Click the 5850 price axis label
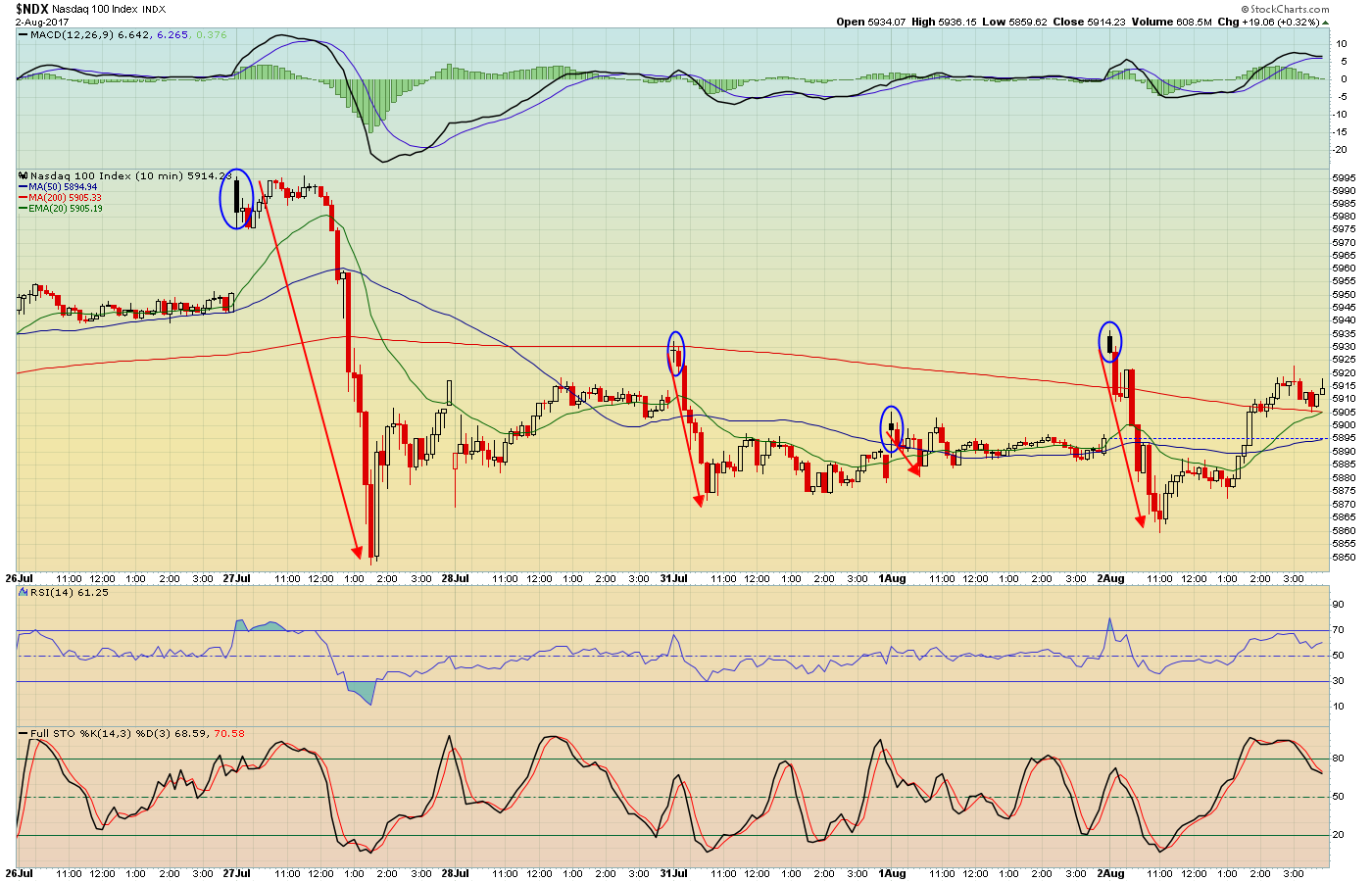This screenshot has width=1372, height=882. 1344,557
